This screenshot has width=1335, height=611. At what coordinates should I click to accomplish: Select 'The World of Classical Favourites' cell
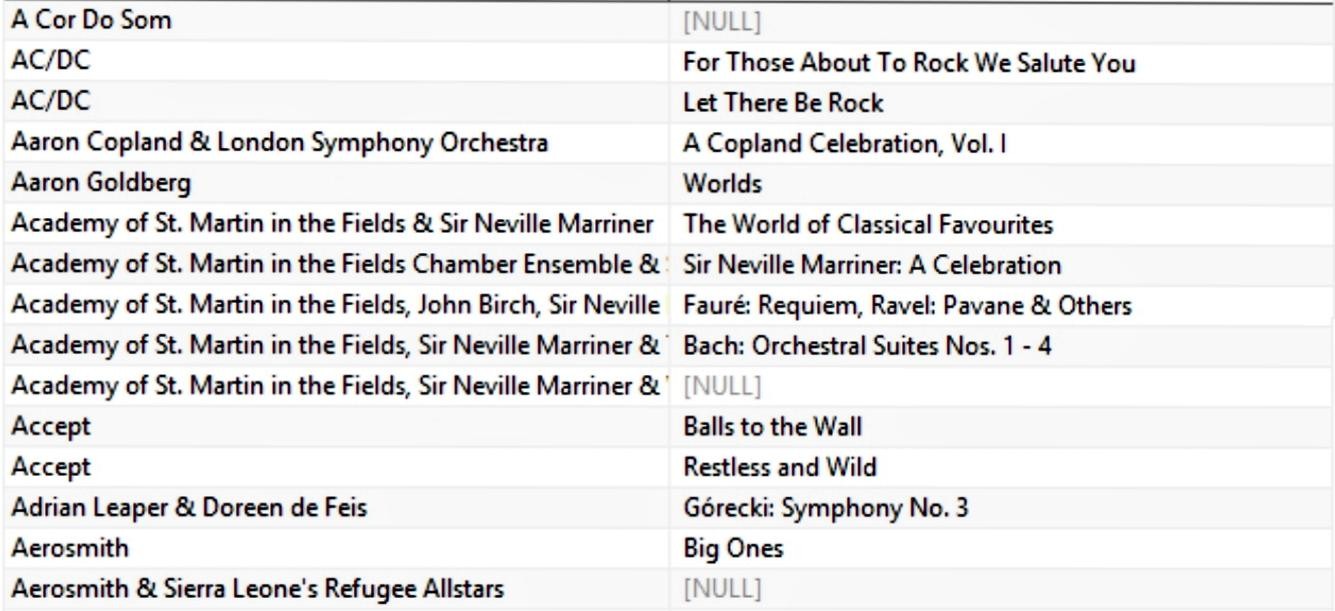pyautogui.click(x=867, y=224)
